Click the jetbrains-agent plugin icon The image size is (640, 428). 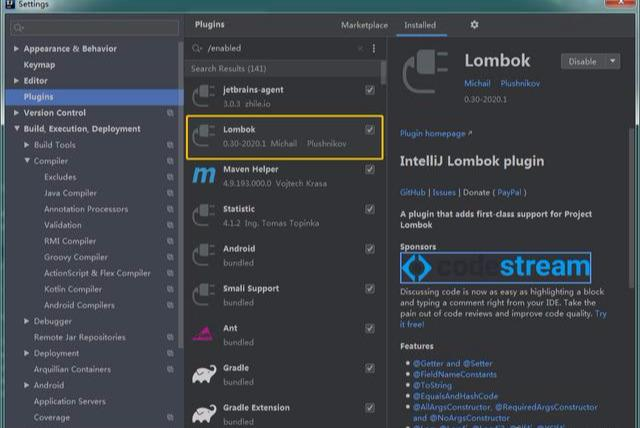[203, 96]
